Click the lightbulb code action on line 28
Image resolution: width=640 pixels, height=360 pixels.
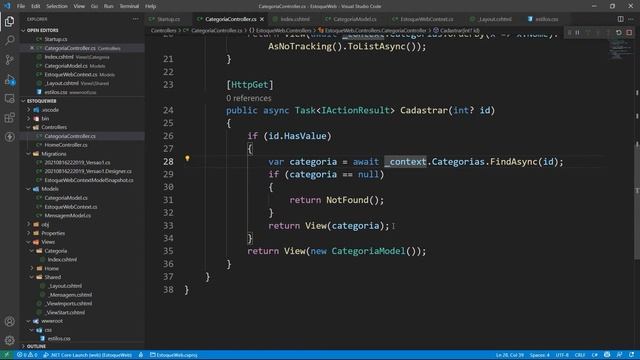point(187,158)
